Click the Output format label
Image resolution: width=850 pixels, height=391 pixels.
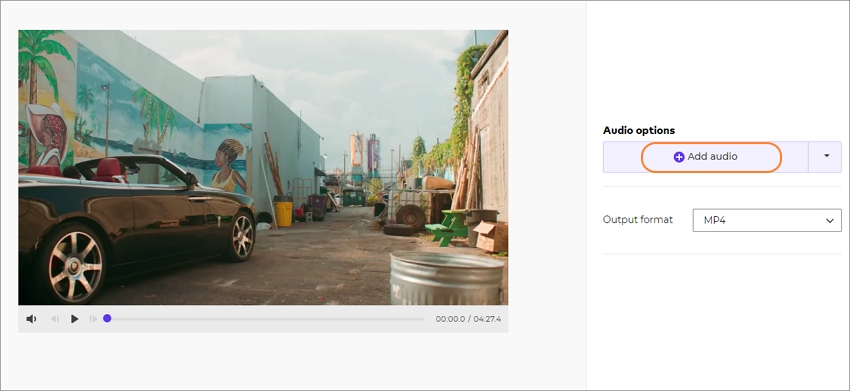pos(638,220)
